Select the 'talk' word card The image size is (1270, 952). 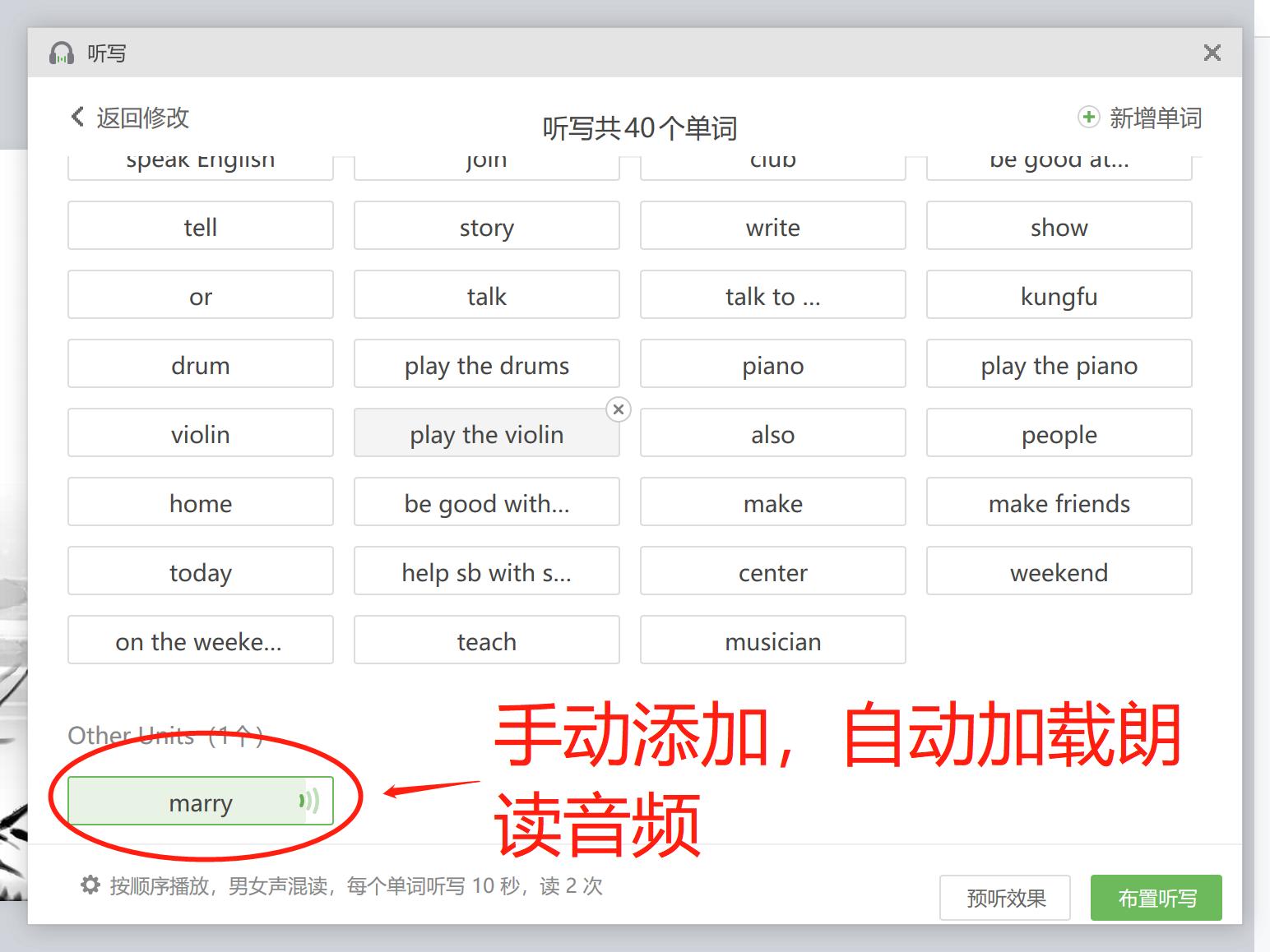tap(487, 294)
